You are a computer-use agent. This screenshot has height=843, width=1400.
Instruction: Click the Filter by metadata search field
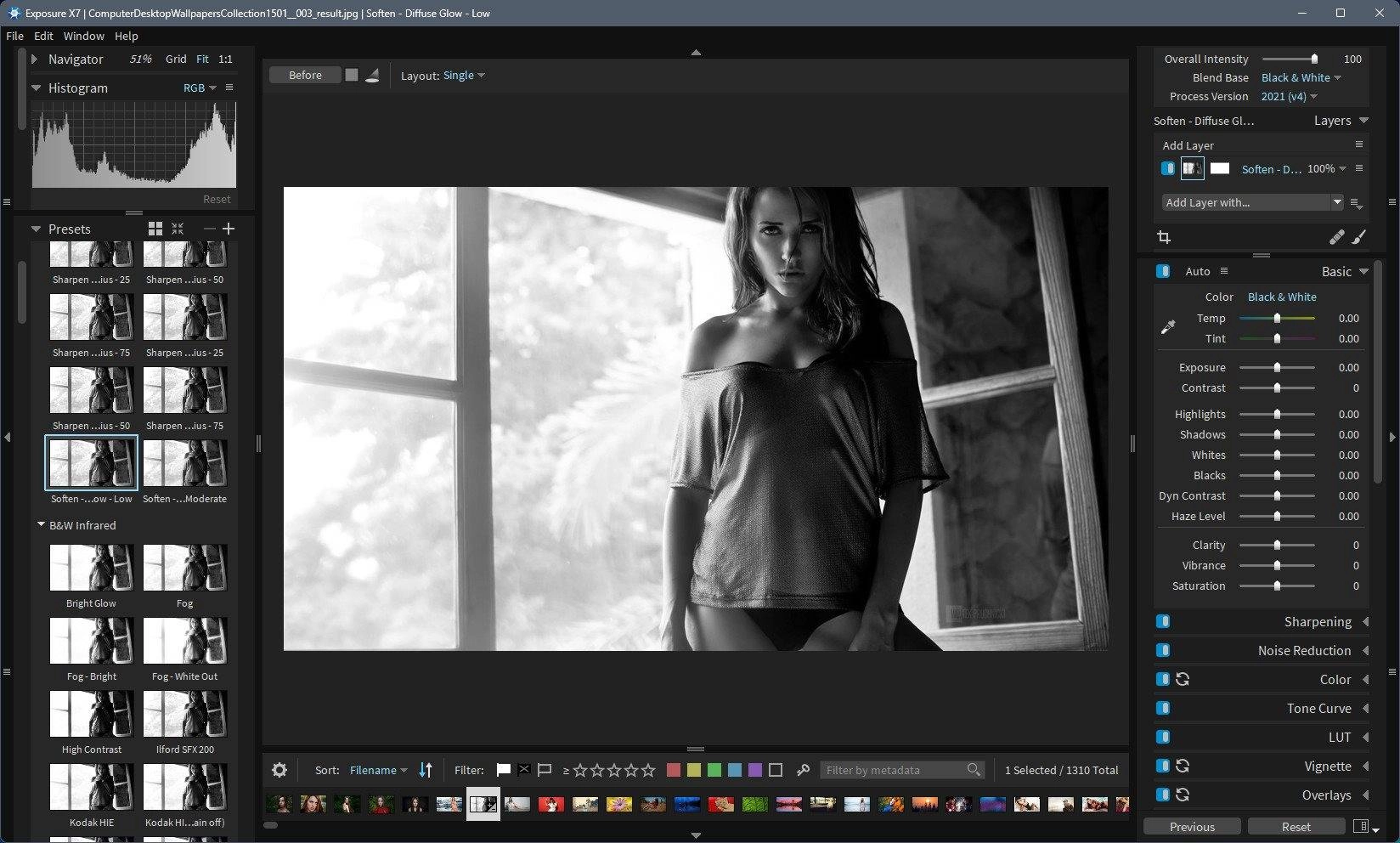coord(902,770)
